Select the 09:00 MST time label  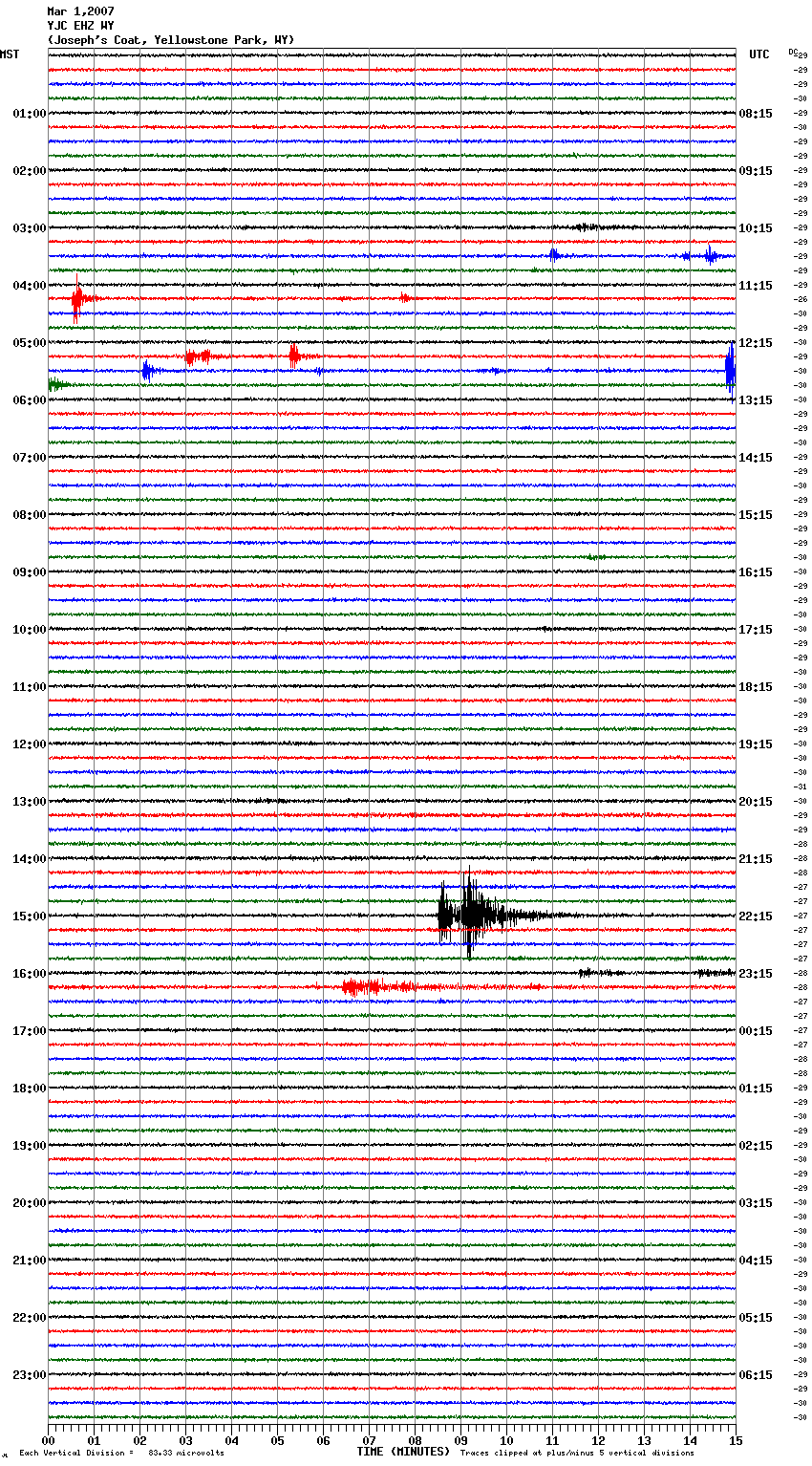[x=29, y=572]
